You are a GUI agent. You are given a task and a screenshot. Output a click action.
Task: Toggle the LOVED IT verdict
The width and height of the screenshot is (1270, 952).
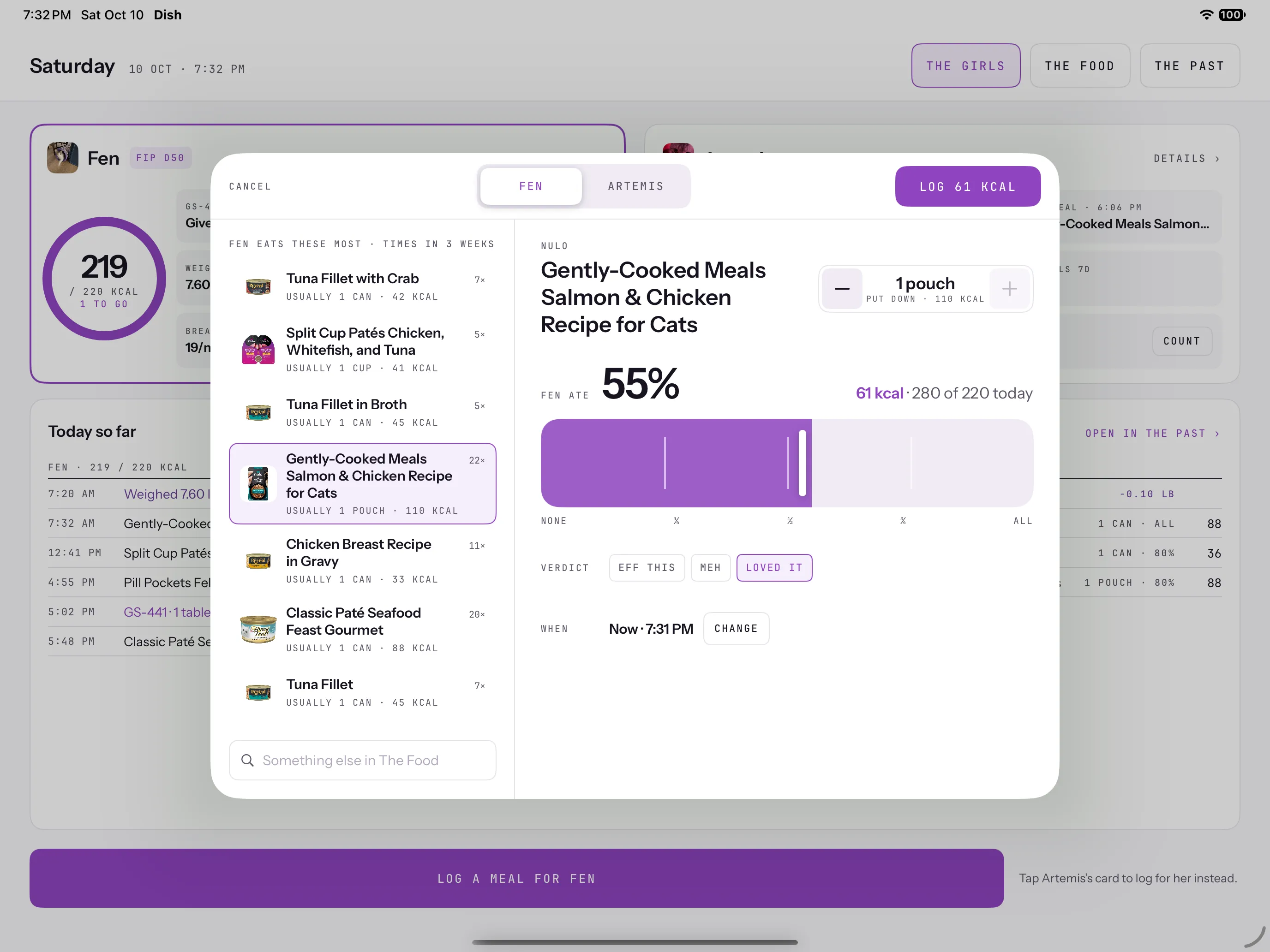pyautogui.click(x=774, y=567)
